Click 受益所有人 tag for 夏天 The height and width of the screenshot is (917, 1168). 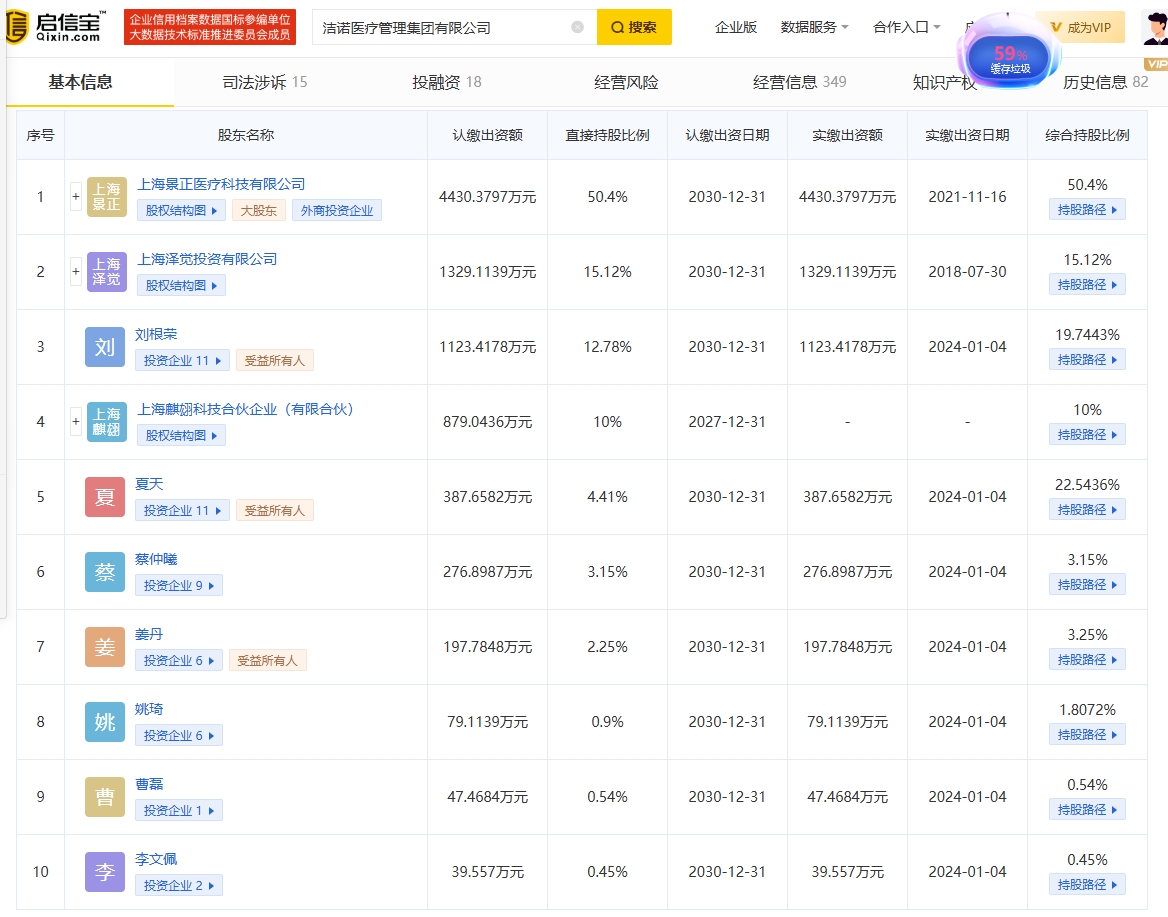[275, 510]
